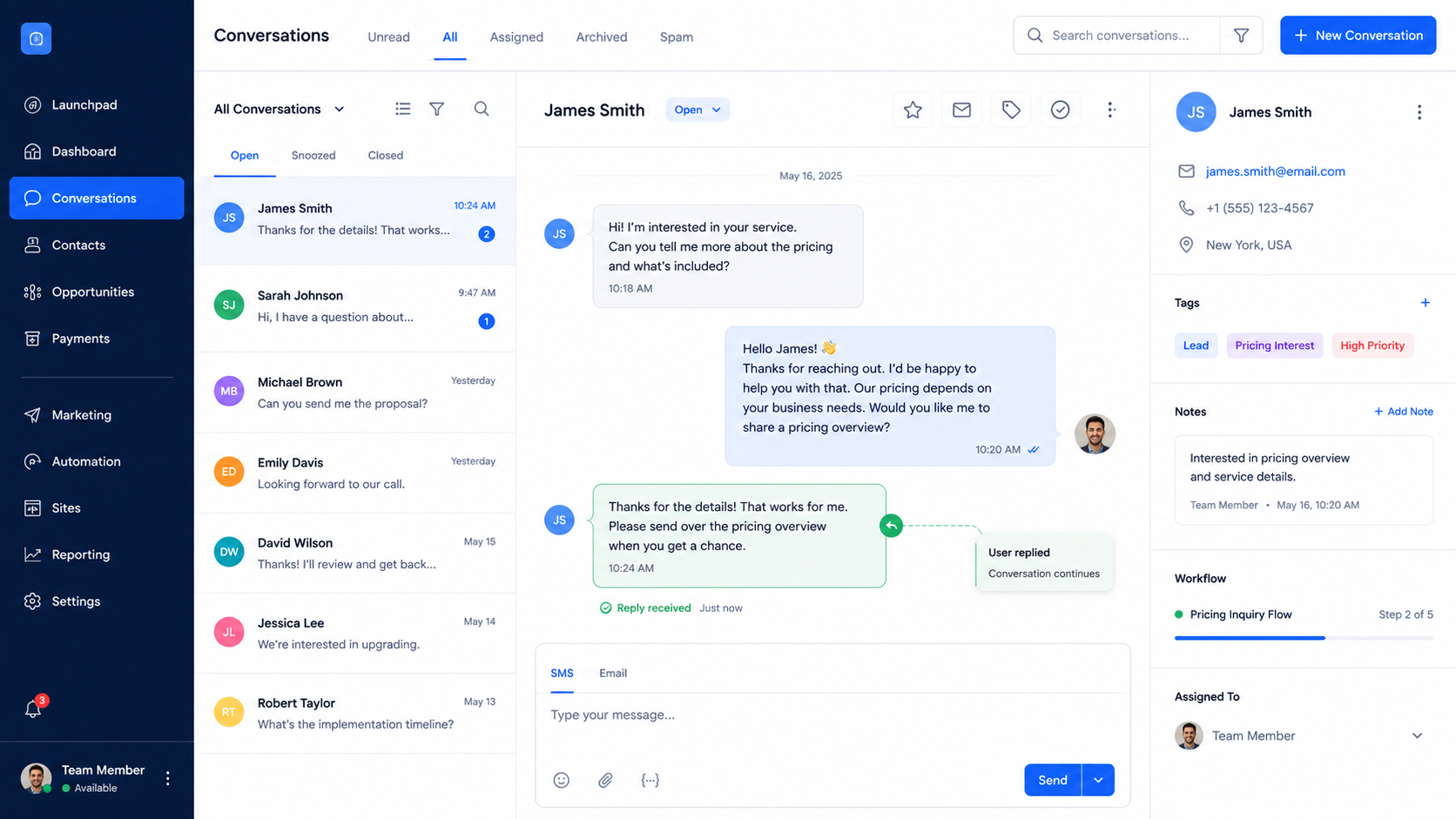Open the Sarah Johnson conversation
The width and height of the screenshot is (1456, 819).
[x=355, y=306]
